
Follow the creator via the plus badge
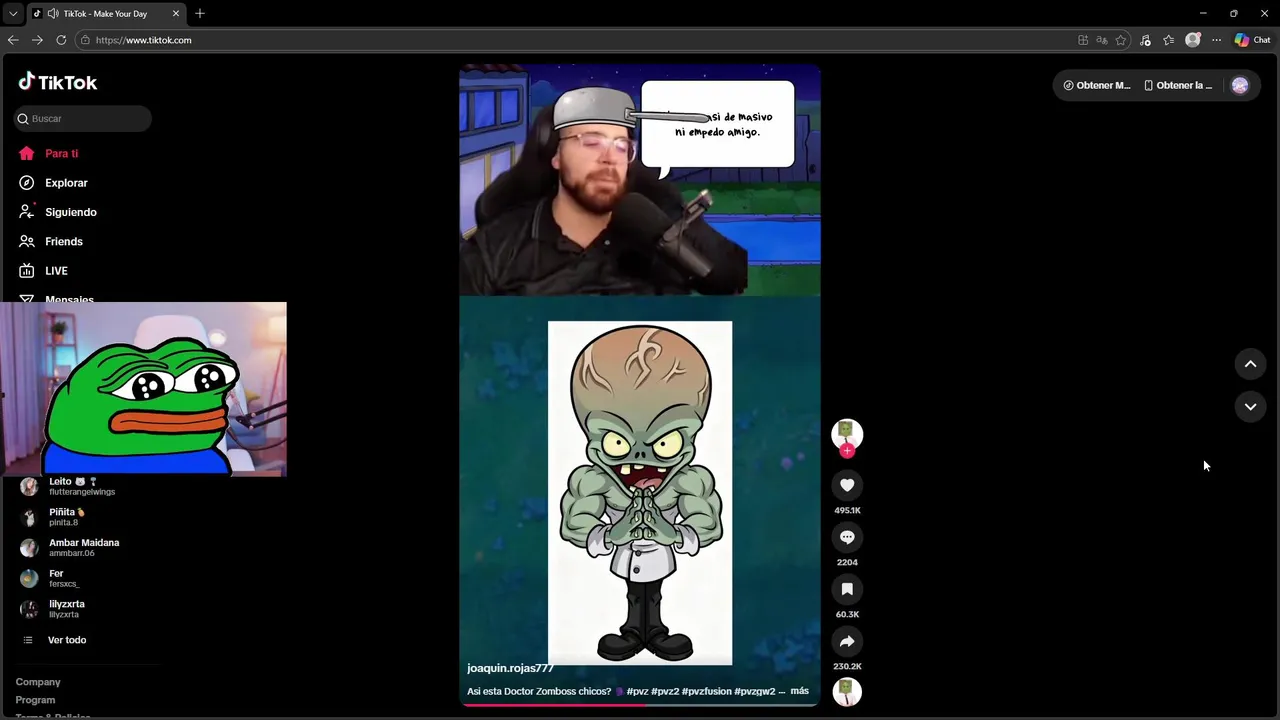847,451
